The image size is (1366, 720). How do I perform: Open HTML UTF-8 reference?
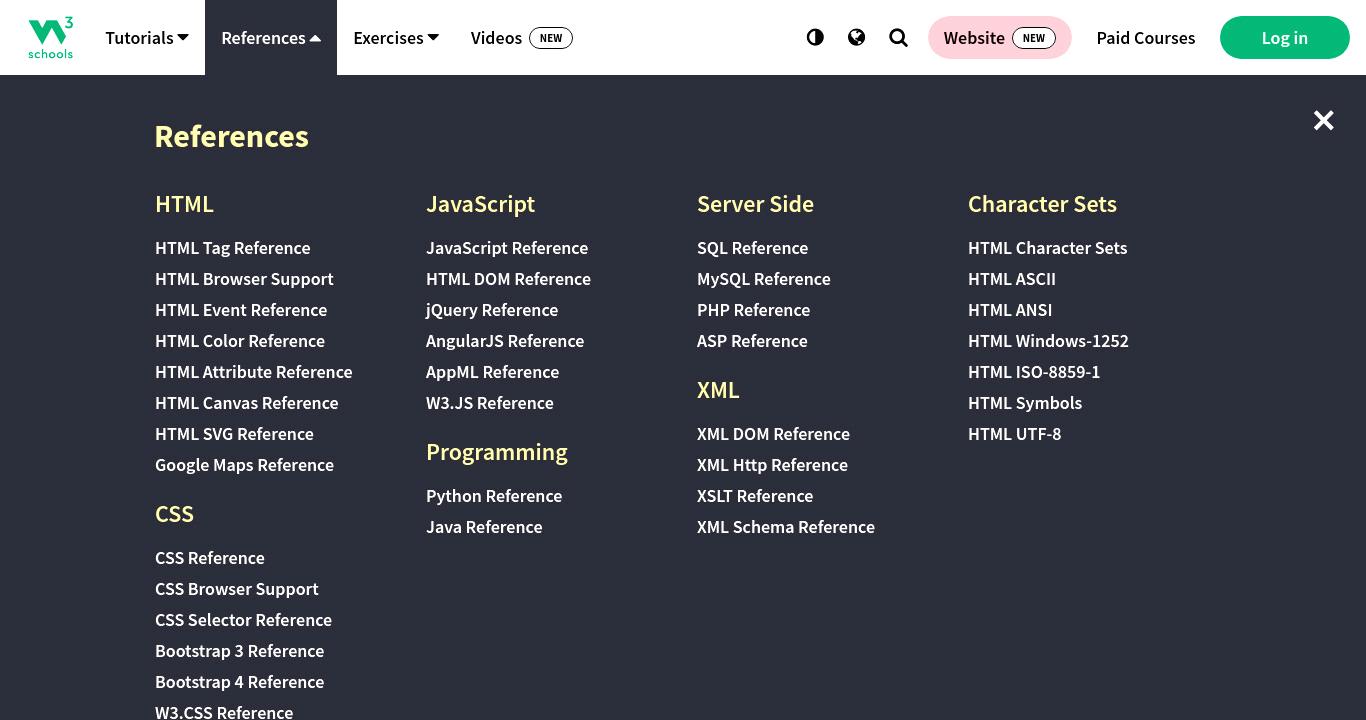click(1015, 434)
